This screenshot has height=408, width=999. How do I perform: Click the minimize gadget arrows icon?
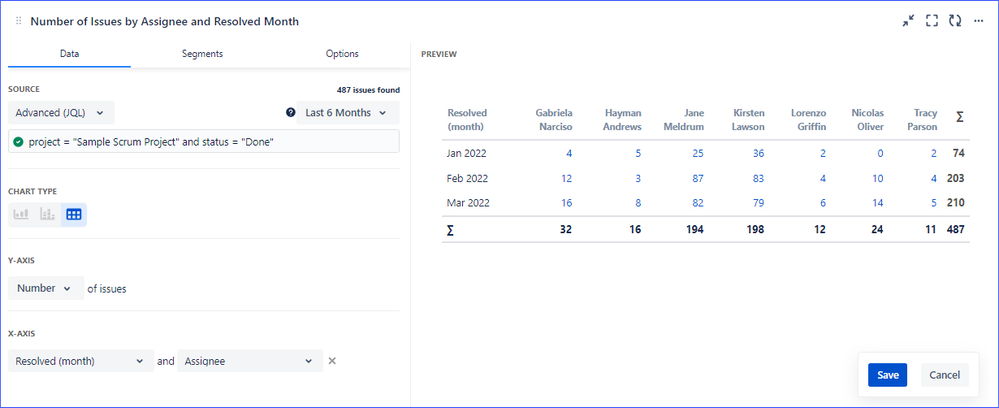coord(908,21)
